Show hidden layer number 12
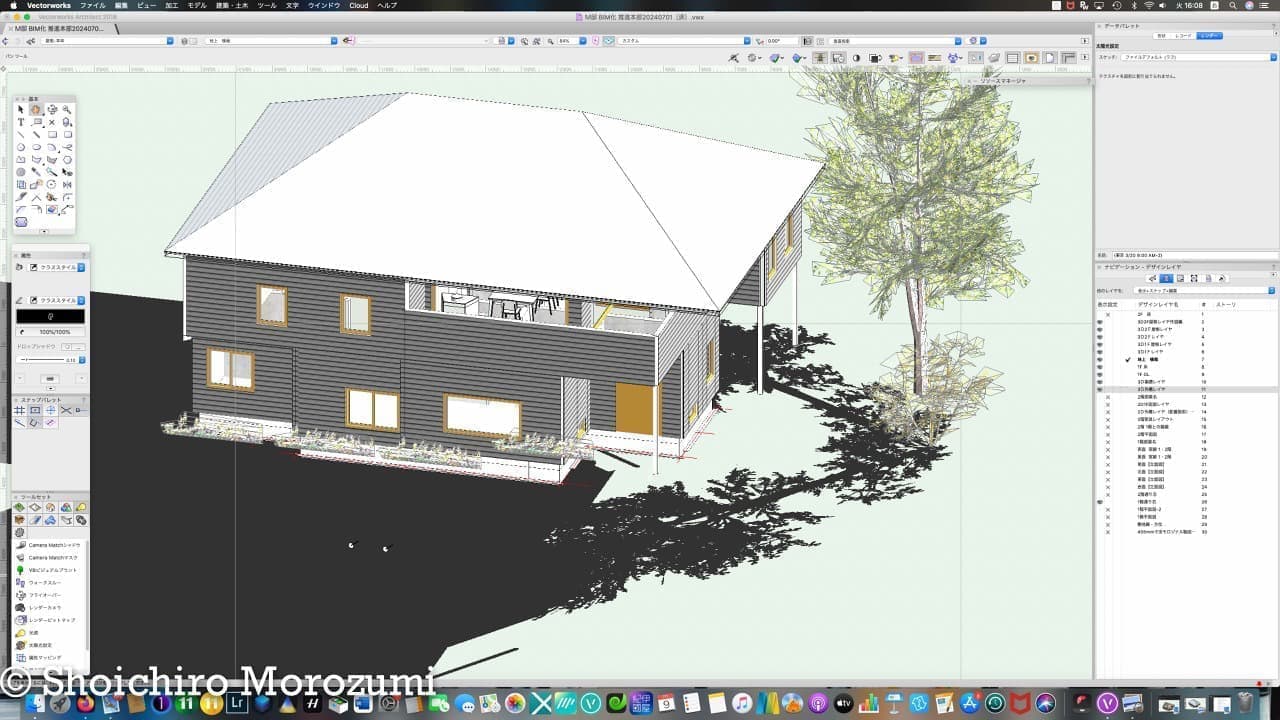 [x=1107, y=397]
